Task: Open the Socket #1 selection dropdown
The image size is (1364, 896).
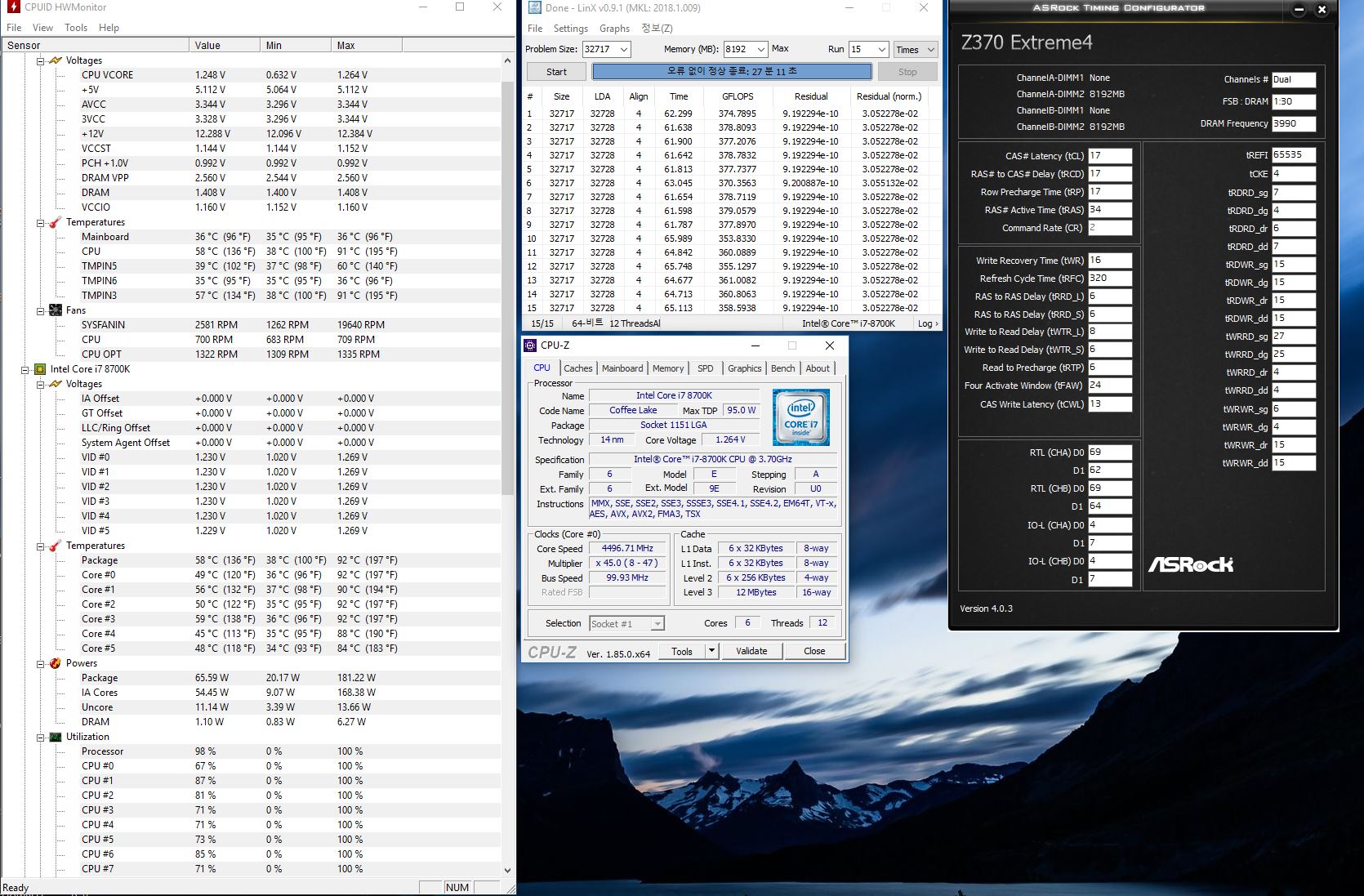Action: (657, 624)
